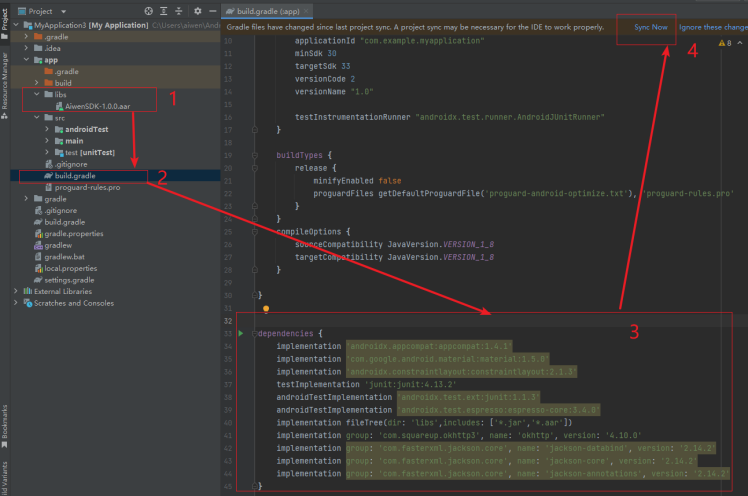The height and width of the screenshot is (496, 748).
Task: Expand the root gradle folder
Action: [26, 198]
